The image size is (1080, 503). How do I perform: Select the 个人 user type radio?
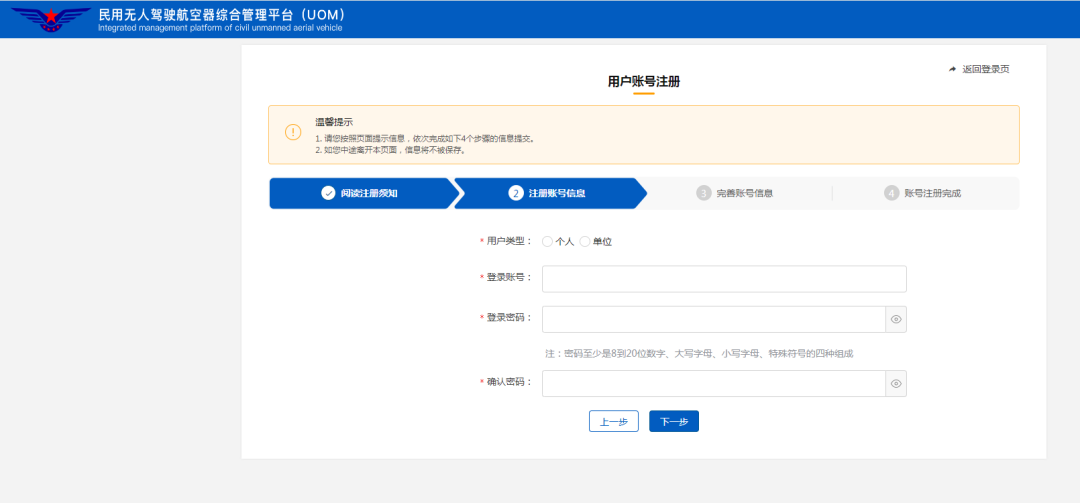point(548,241)
